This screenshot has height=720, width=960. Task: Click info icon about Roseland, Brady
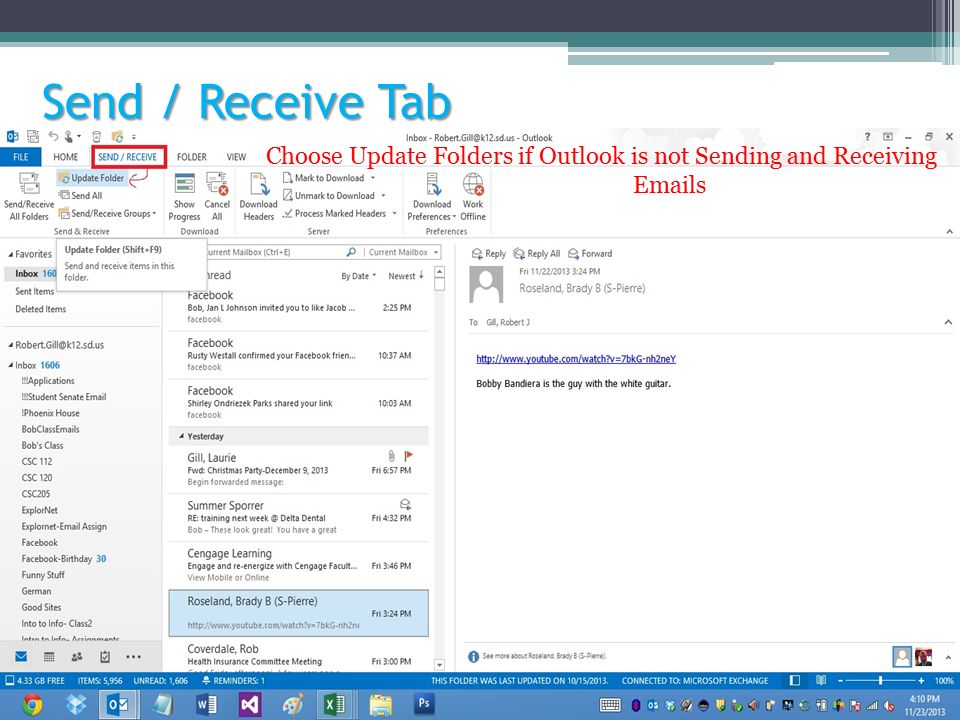473,656
